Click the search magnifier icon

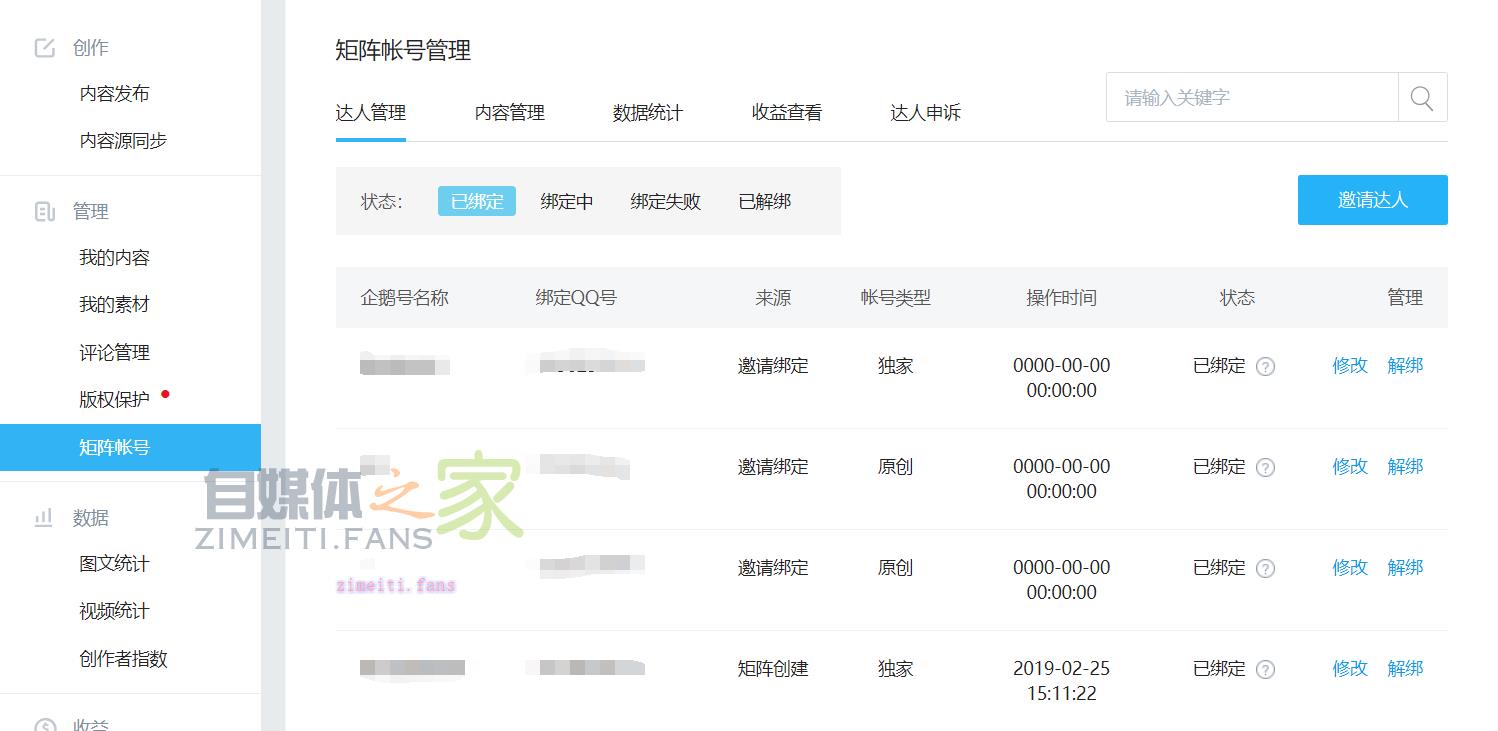point(1422,98)
